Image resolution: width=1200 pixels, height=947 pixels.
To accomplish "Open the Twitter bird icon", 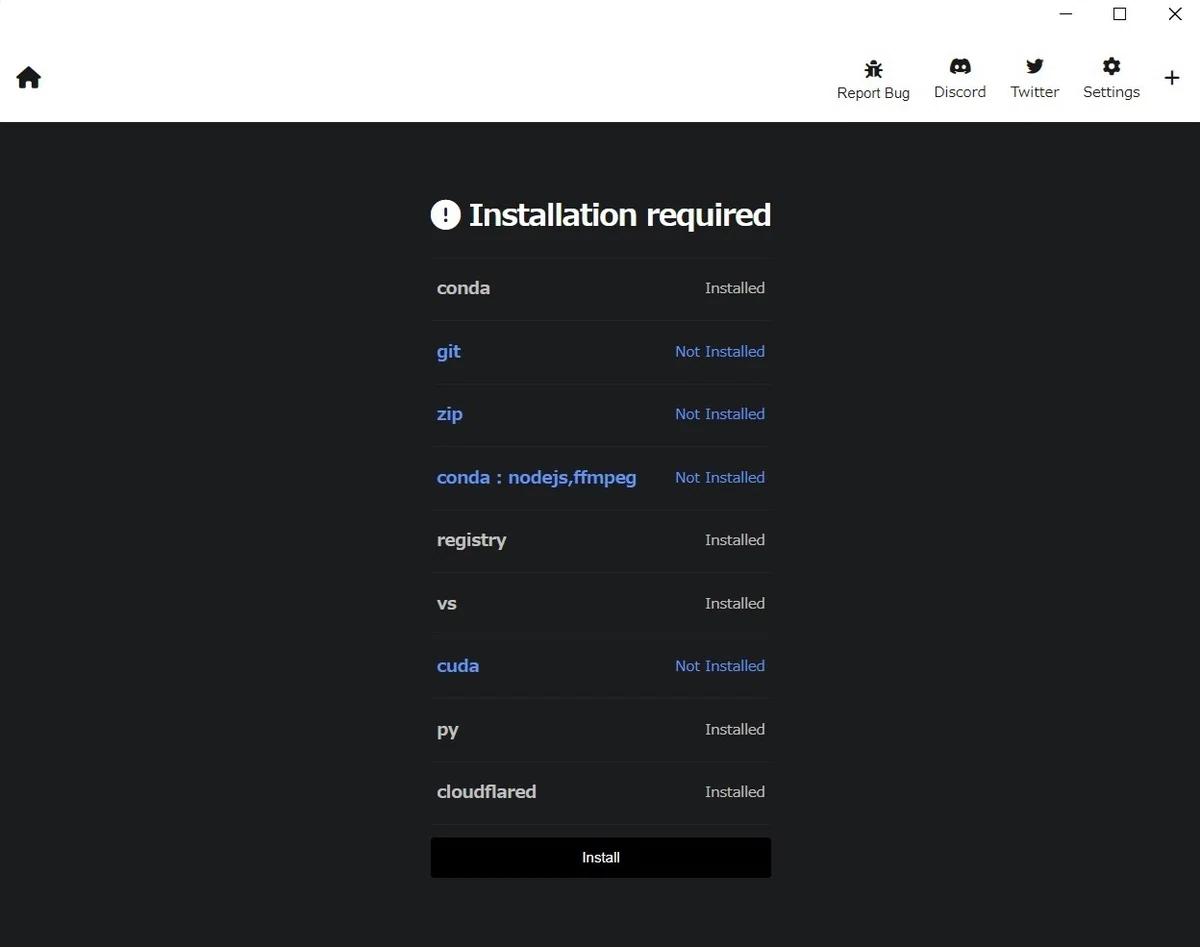I will [1034, 66].
